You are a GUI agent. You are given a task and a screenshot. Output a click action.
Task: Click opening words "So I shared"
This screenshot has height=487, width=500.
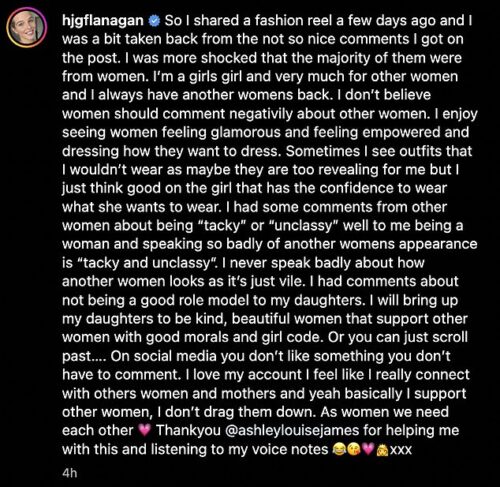[203, 21]
